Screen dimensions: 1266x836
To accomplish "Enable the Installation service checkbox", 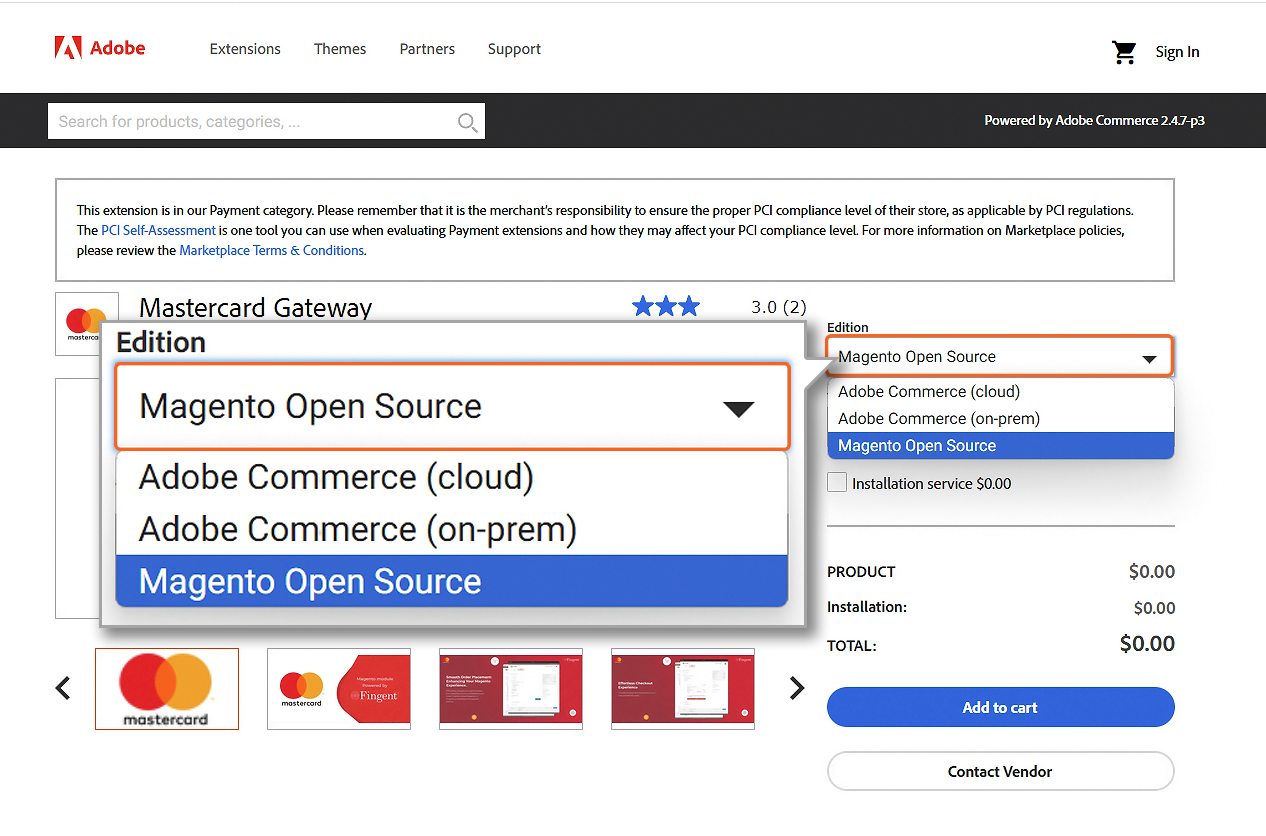I will pos(837,483).
